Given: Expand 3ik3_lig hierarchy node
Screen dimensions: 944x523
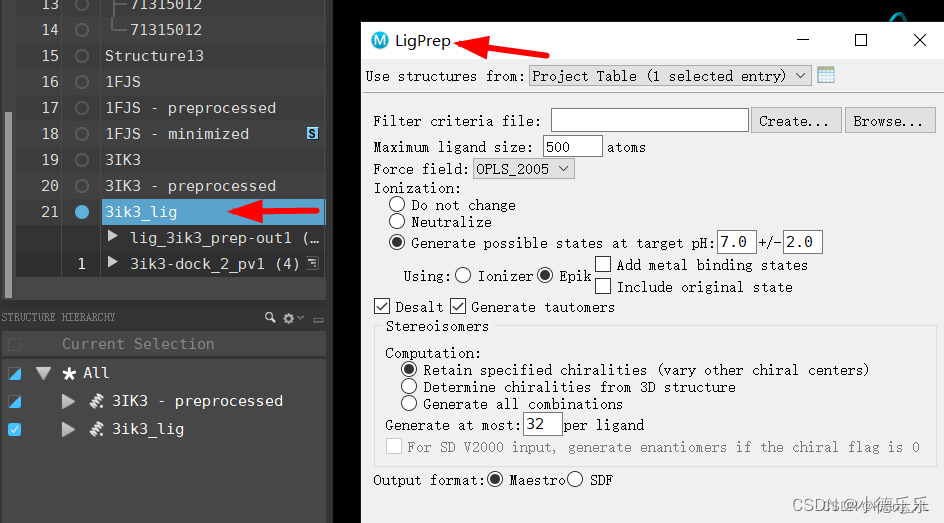Looking at the screenshot, I should coord(69,430).
